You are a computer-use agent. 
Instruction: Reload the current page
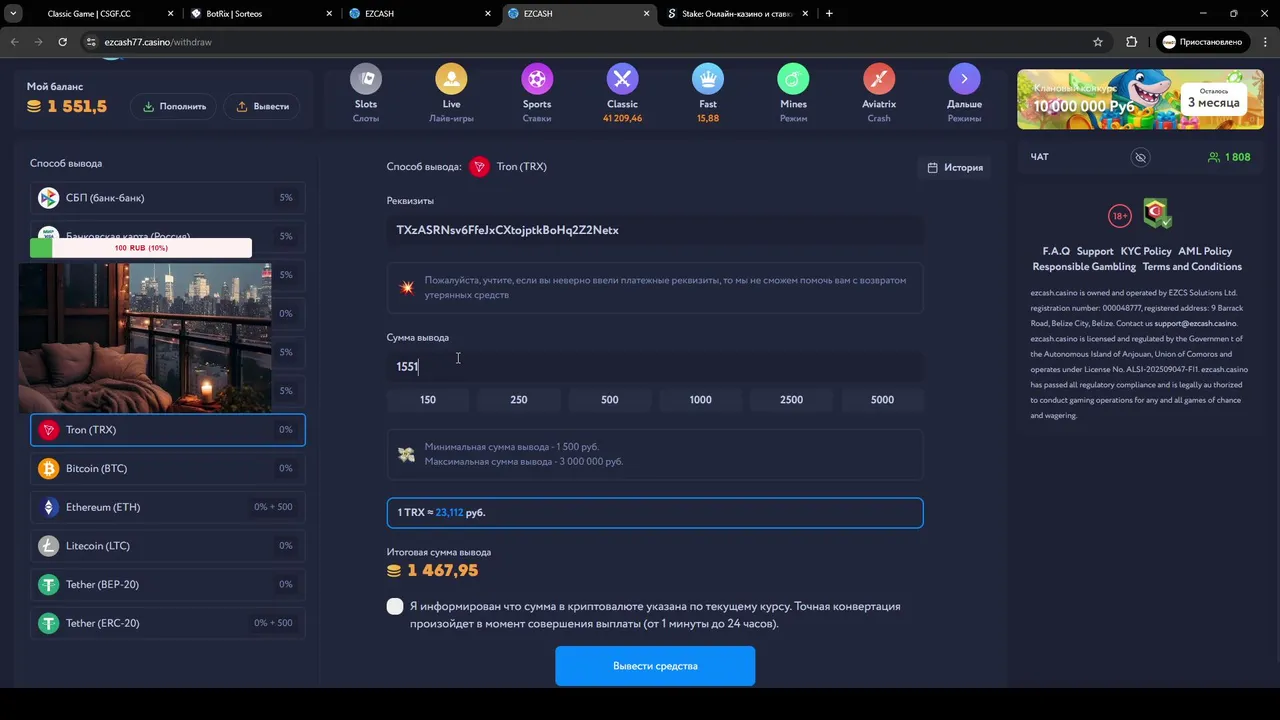coord(62,42)
